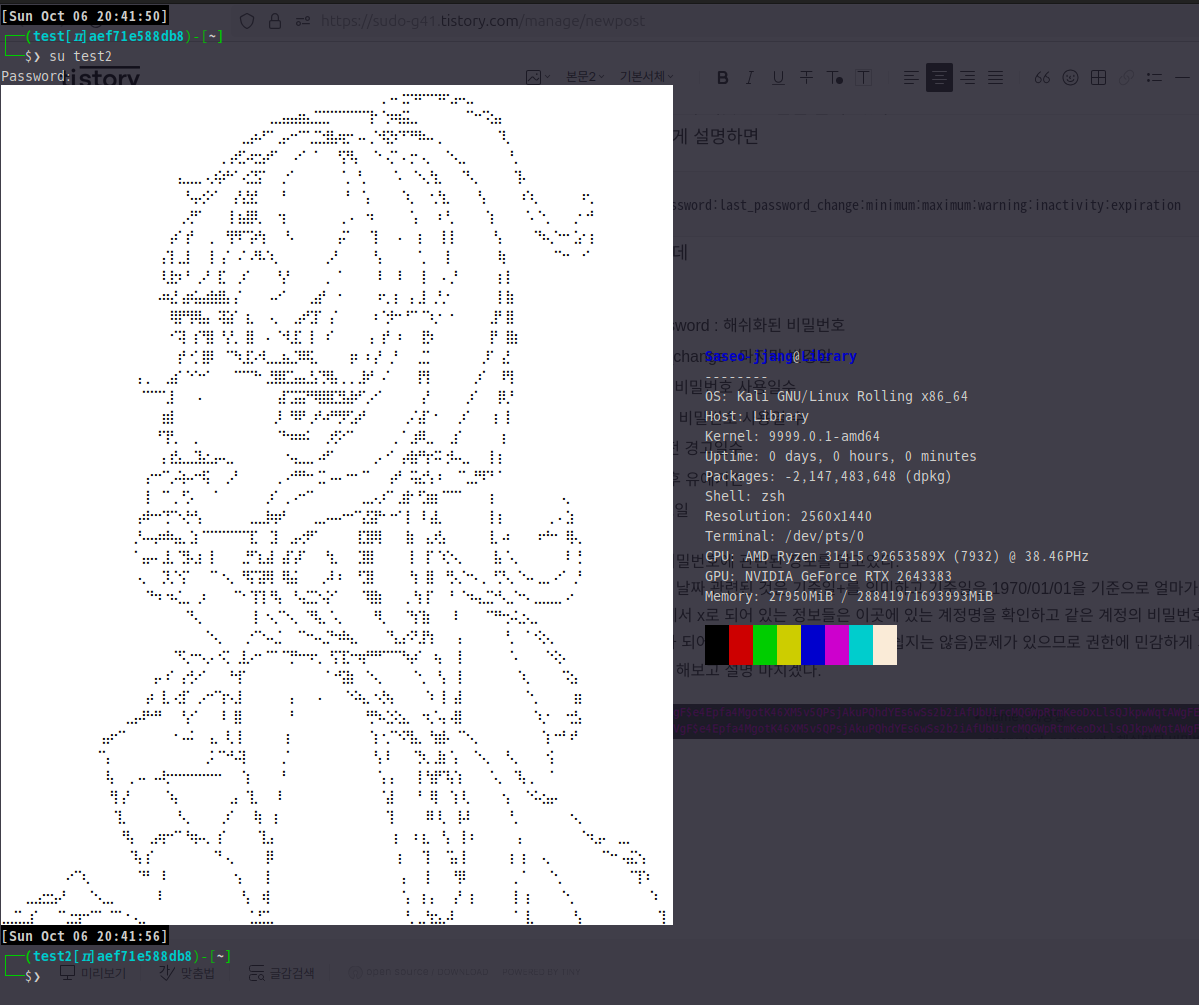Click the 'Kernel: 9999.0.1-amd64' line
This screenshot has width=1199, height=1005.
(792, 436)
